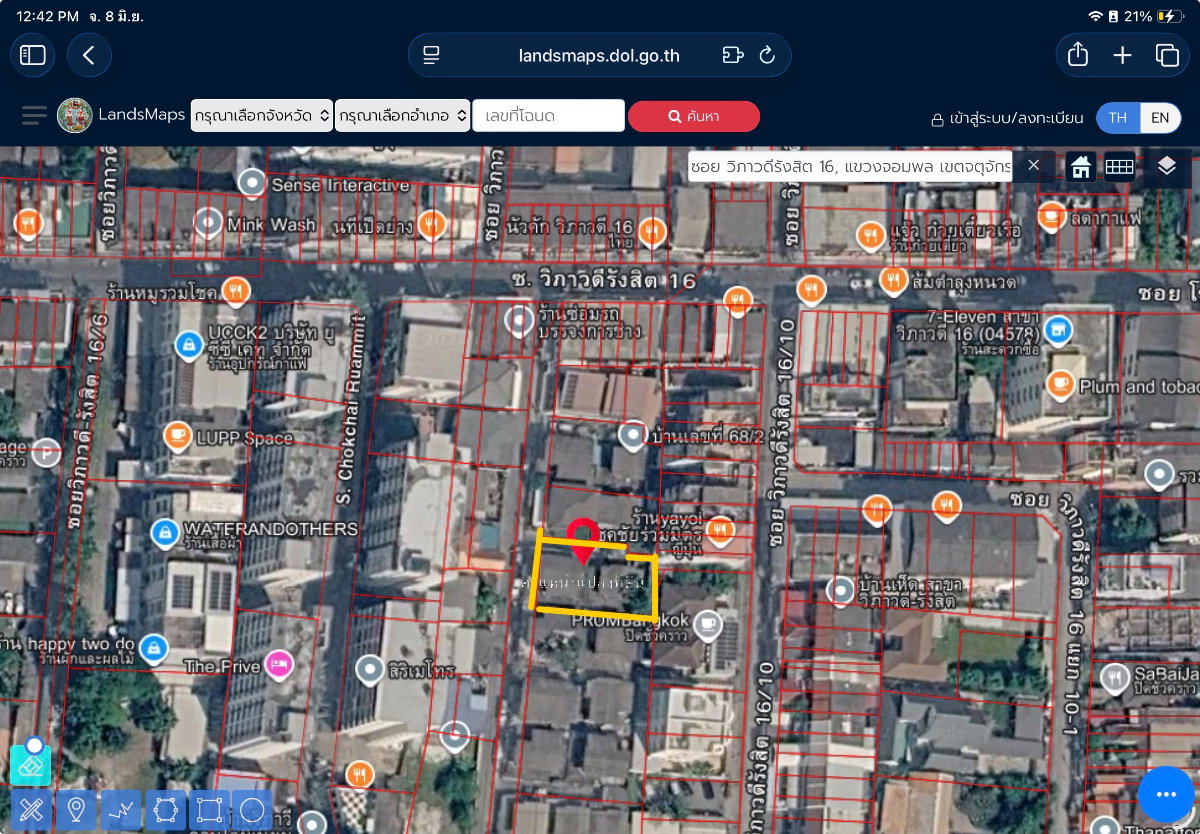This screenshot has height=834, width=1200.
Task: Click the title deed number field
Action: point(549,116)
